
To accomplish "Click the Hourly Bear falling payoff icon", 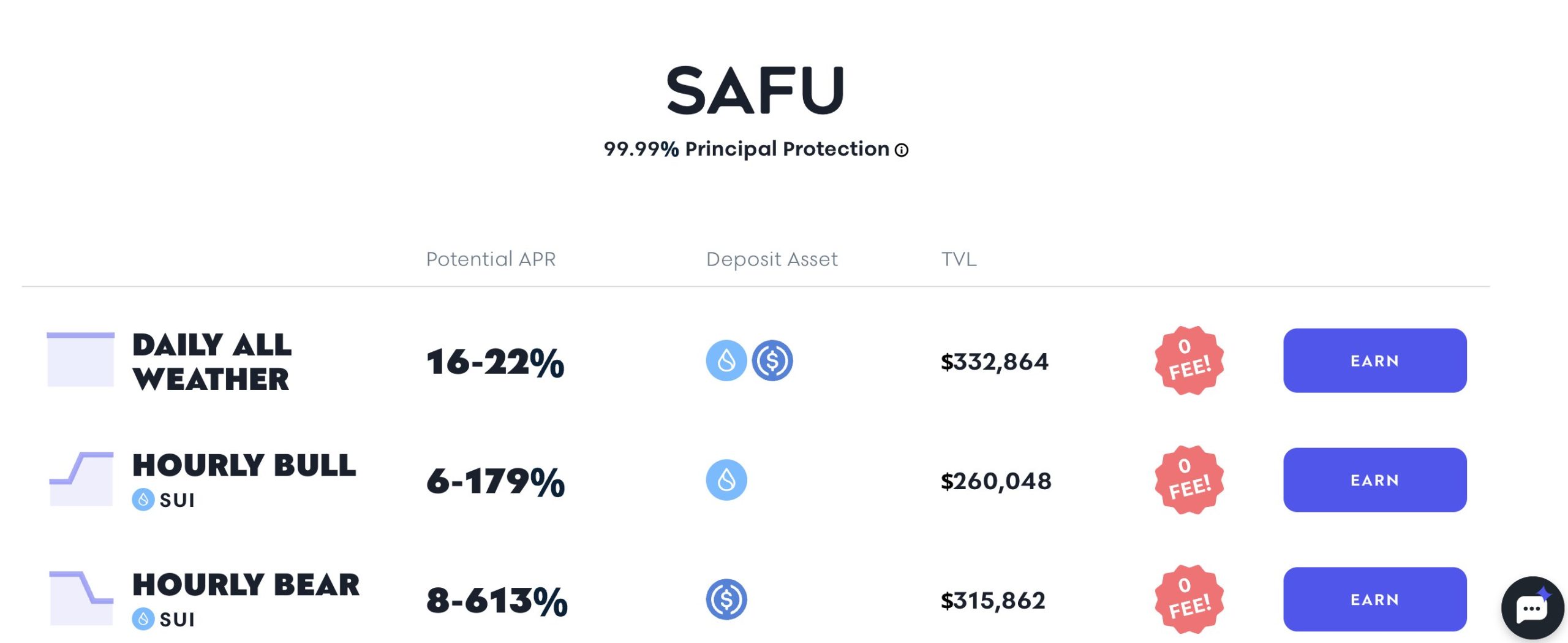I will click(81, 598).
